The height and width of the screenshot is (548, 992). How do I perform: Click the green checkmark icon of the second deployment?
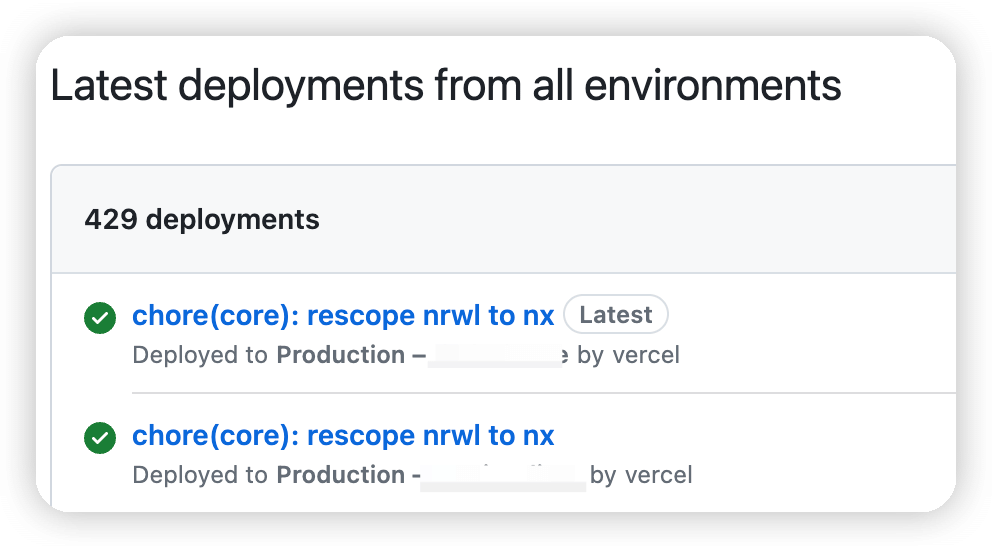[100, 438]
